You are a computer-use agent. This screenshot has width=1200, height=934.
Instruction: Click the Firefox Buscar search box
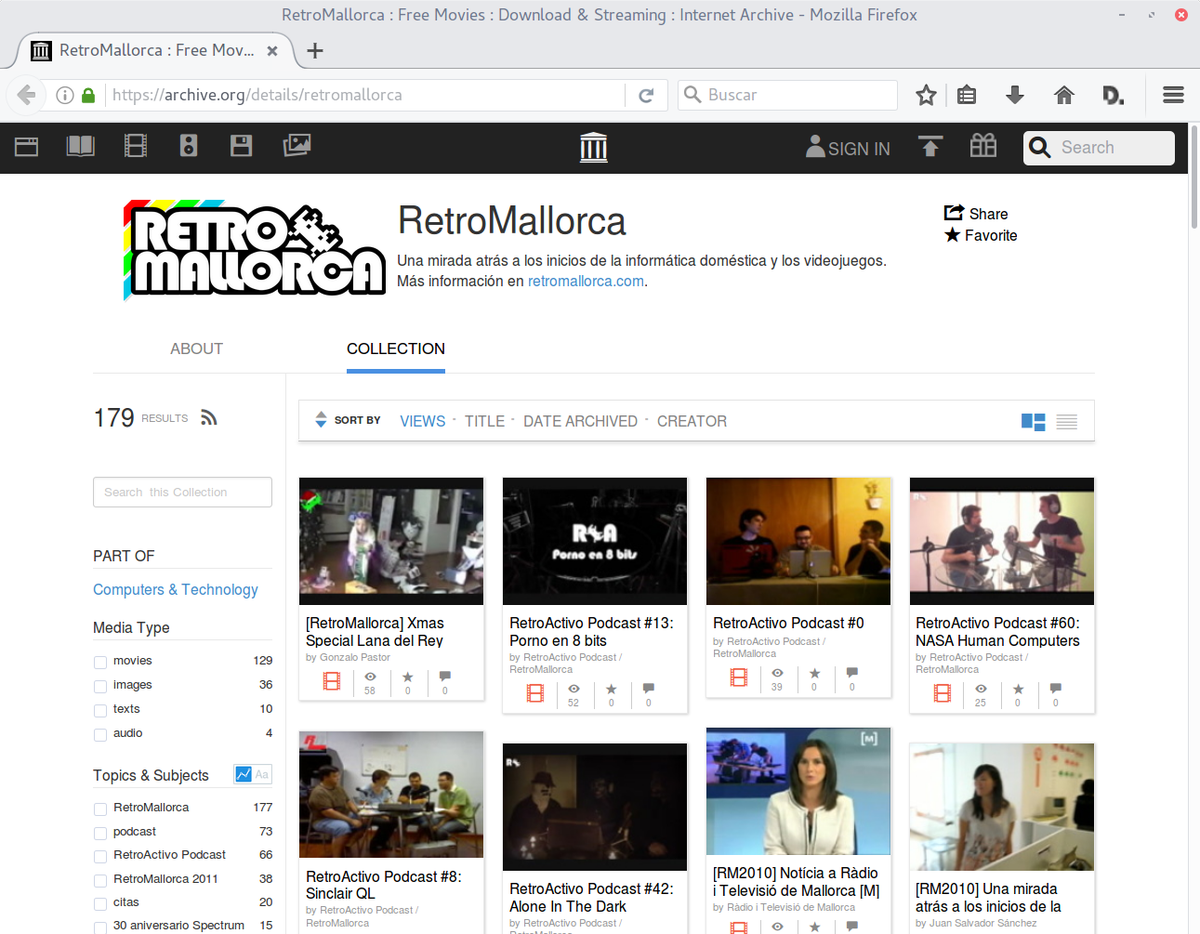[x=788, y=95]
